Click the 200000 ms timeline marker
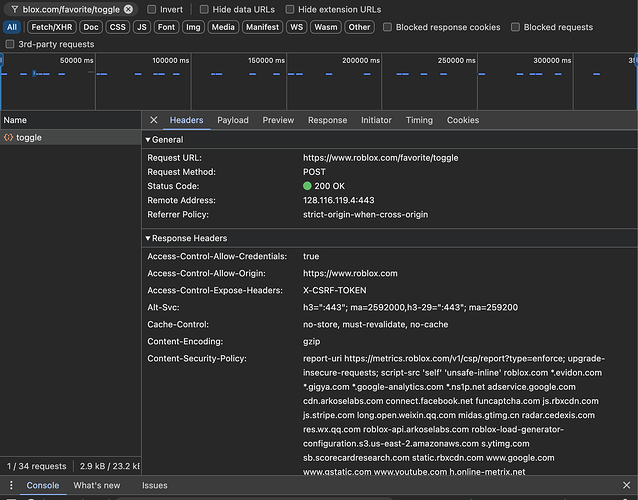The height and width of the screenshot is (500, 638). coord(361,60)
